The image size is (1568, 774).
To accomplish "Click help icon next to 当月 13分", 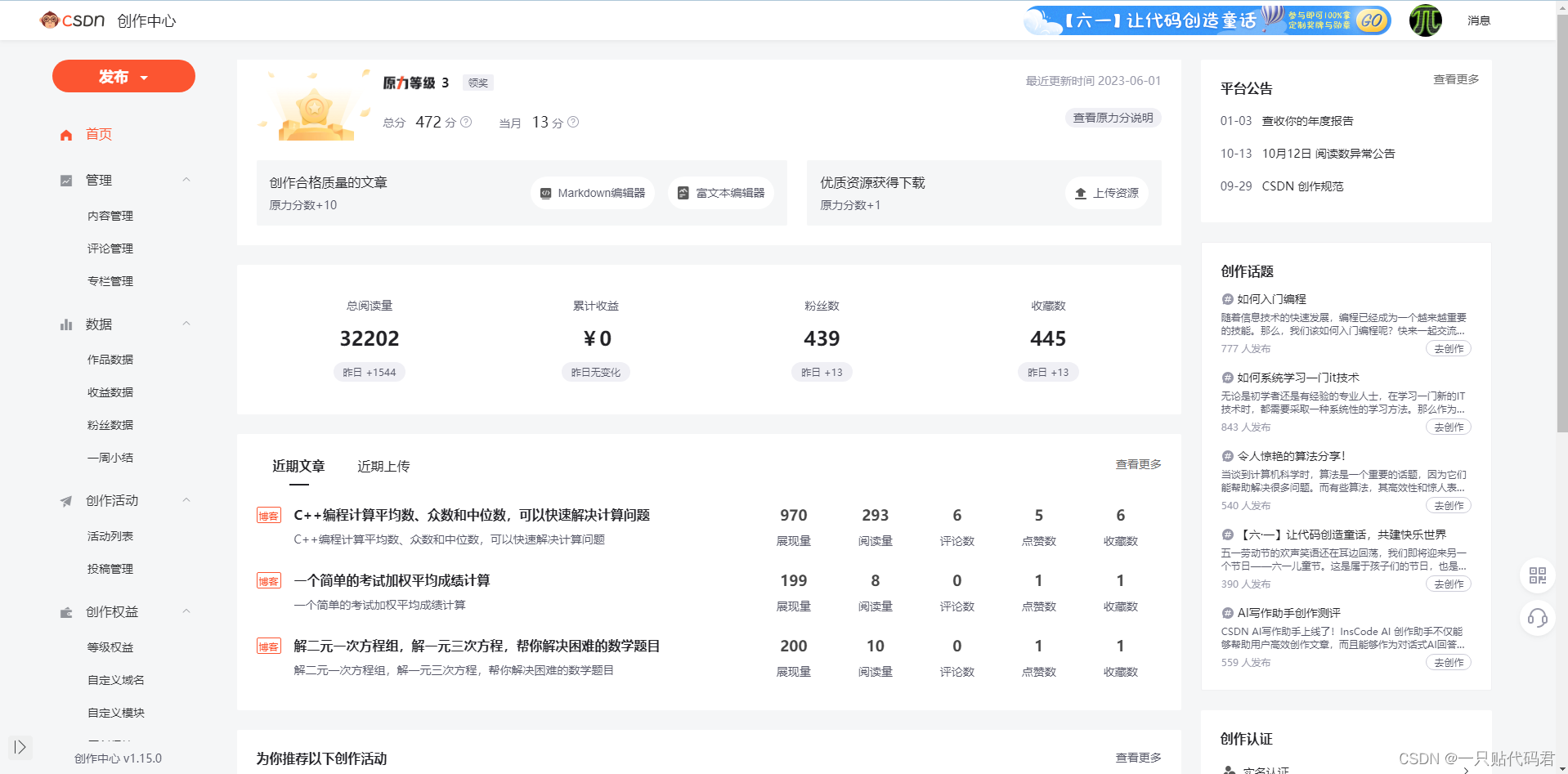I will pyautogui.click(x=573, y=122).
